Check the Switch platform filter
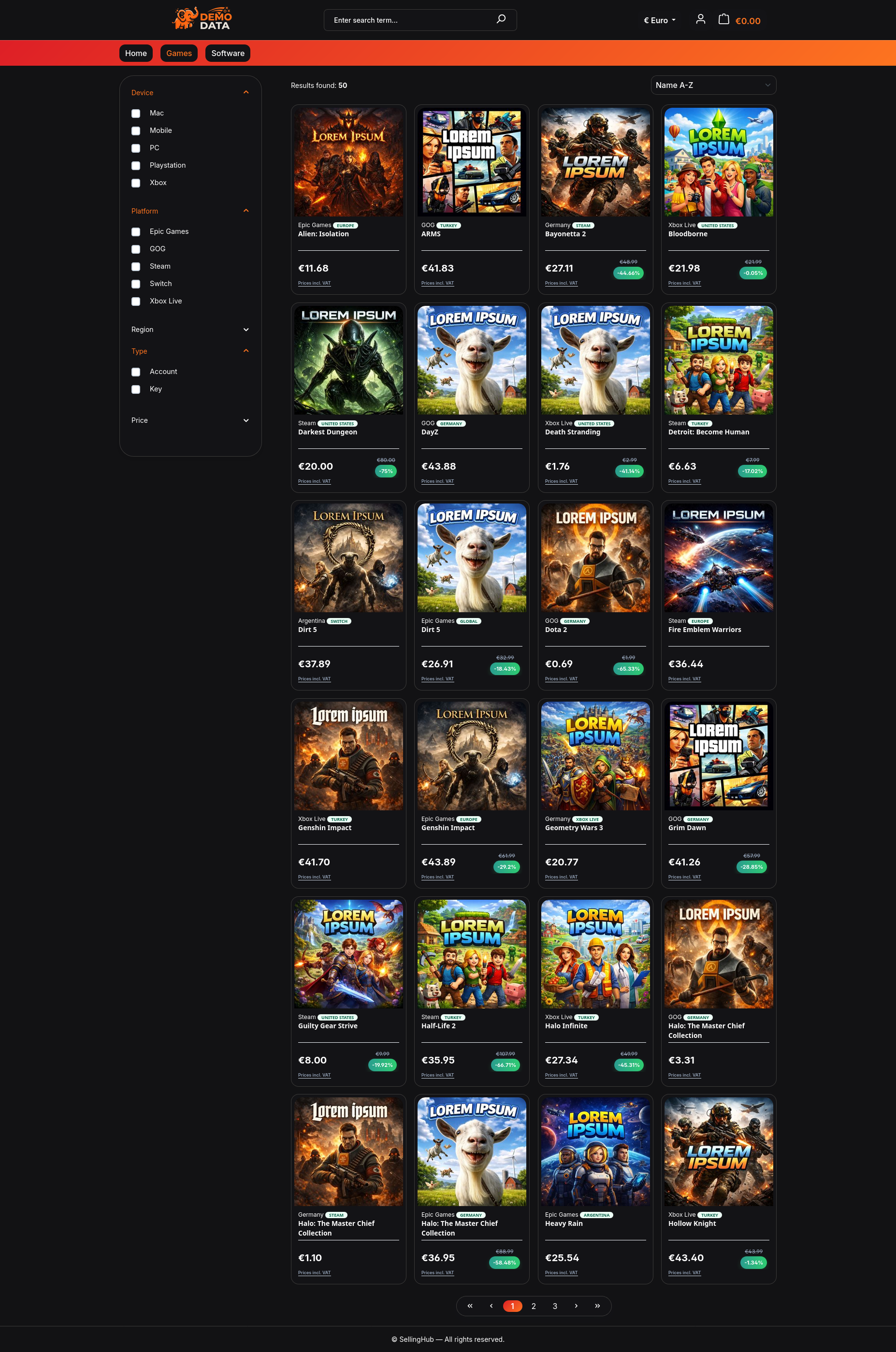Image resolution: width=896 pixels, height=1352 pixels. click(x=136, y=284)
